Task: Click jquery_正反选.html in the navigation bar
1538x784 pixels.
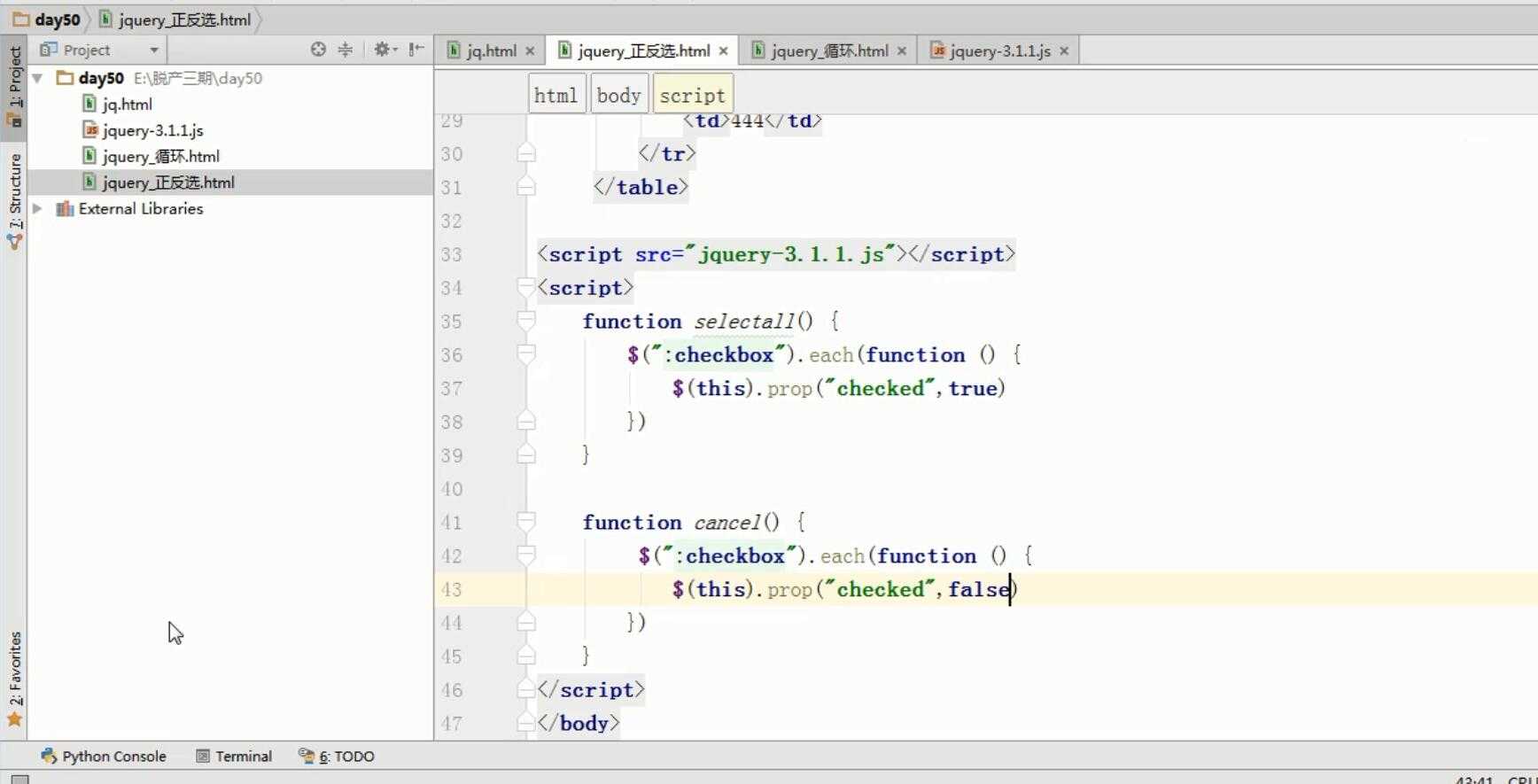Action: tap(175, 19)
